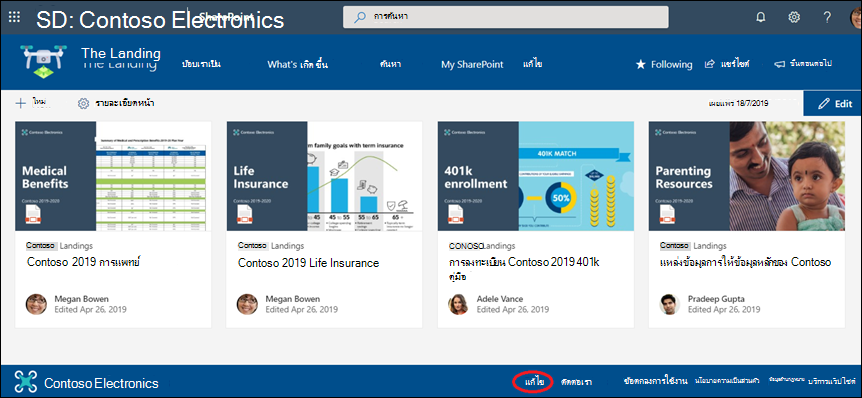
Task: Open the What's เกิดขึ้น navigation item
Action: click(x=297, y=64)
